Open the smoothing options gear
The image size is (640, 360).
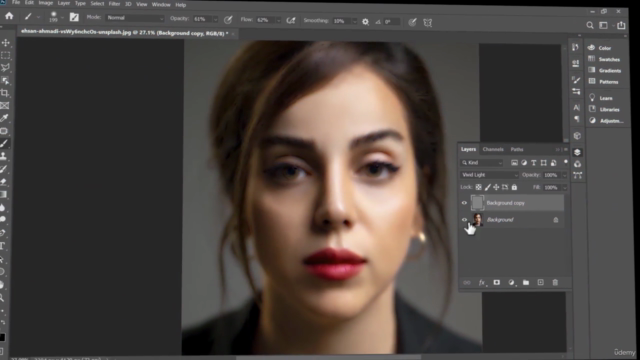366,22
